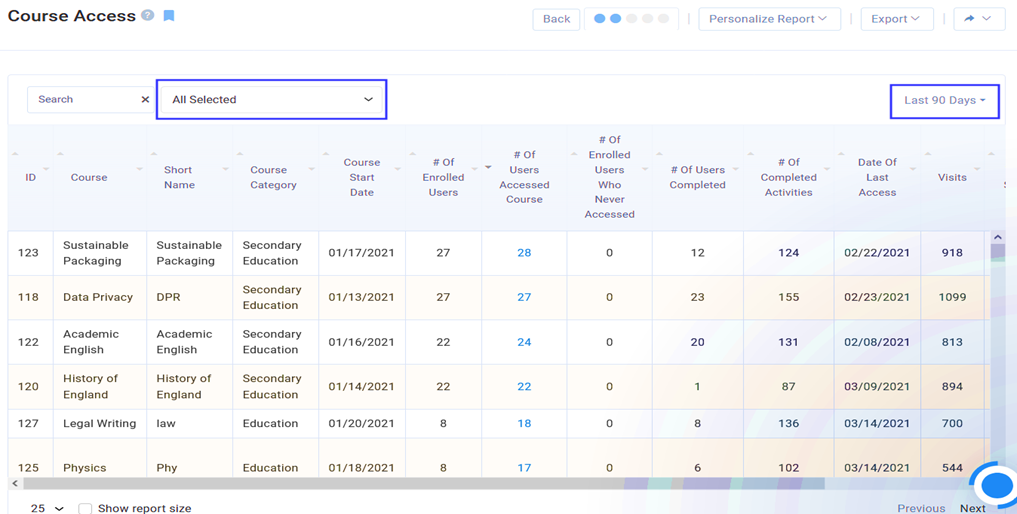Bookmark the Course Access report
This screenshot has height=514, width=1017.
click(x=169, y=16)
